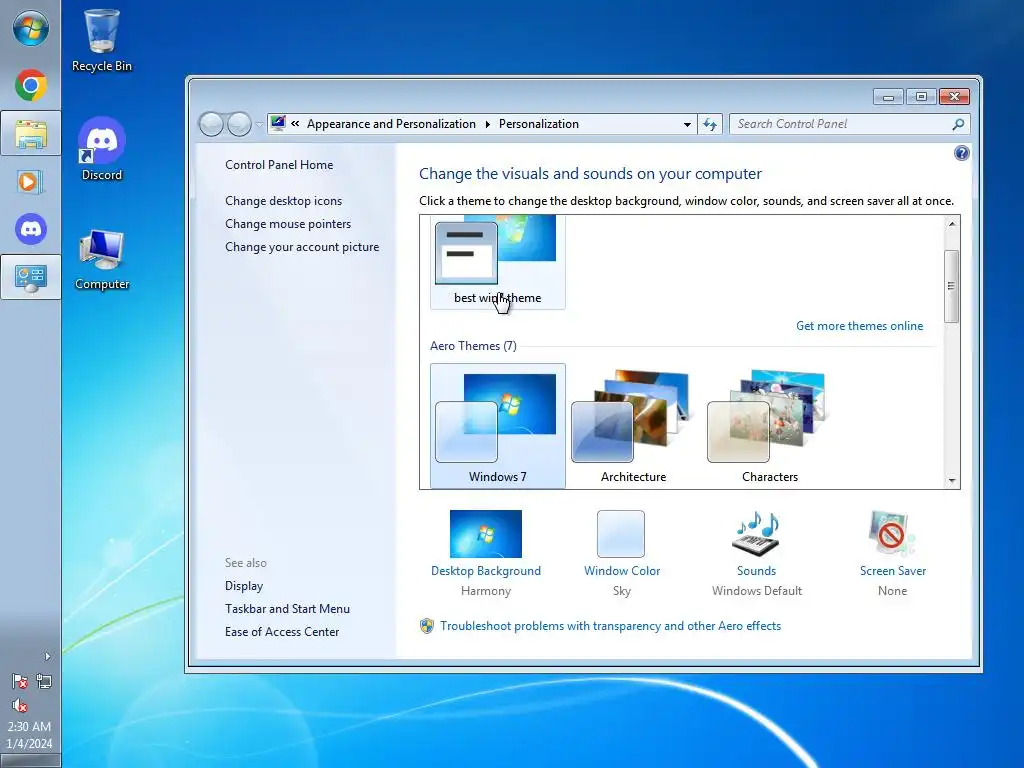Click the theme list scrollbar thumb
Image resolution: width=1024 pixels, height=768 pixels.
(952, 286)
